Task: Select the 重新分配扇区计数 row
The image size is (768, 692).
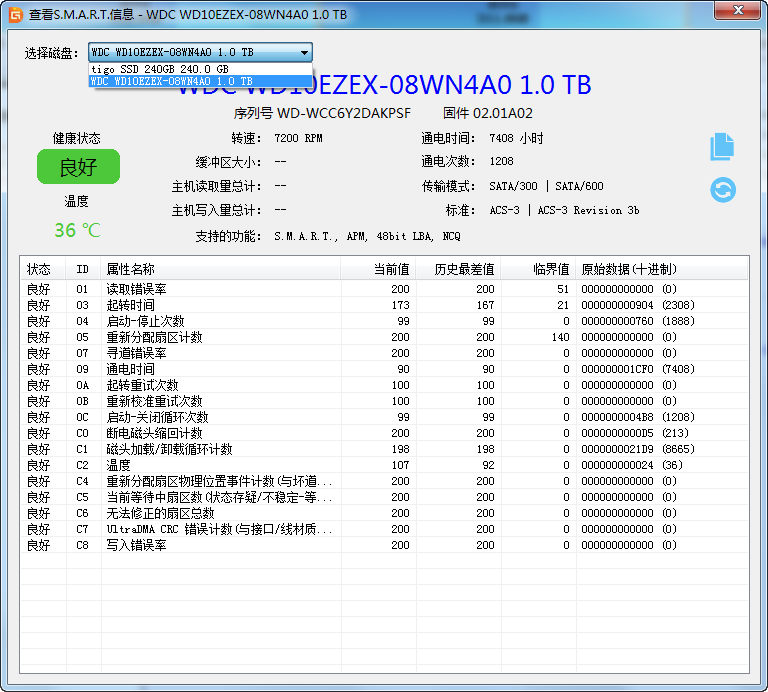Action: click(x=384, y=337)
